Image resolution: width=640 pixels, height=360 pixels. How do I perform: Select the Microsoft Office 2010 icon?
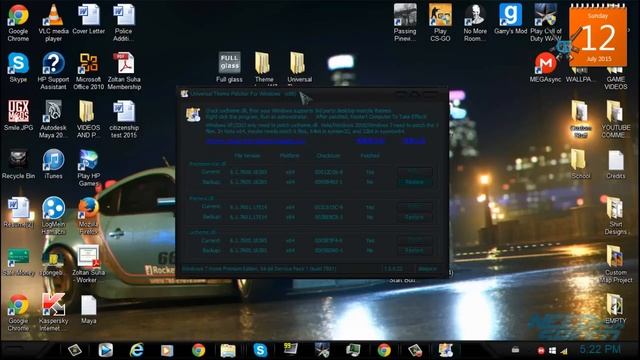89,71
